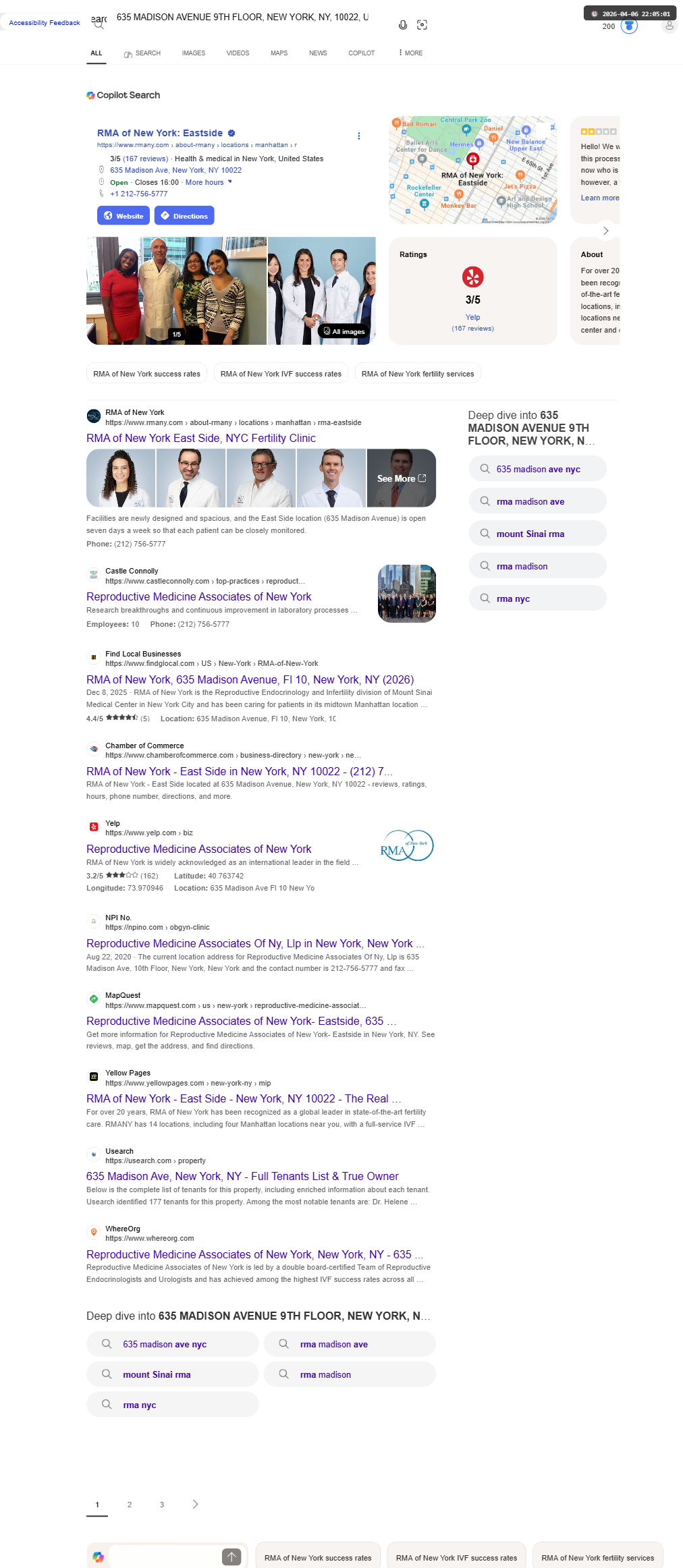The height and width of the screenshot is (1568, 683).
Task: Click sidebar 'rma madison ave' suggestion
Action: pos(537,501)
